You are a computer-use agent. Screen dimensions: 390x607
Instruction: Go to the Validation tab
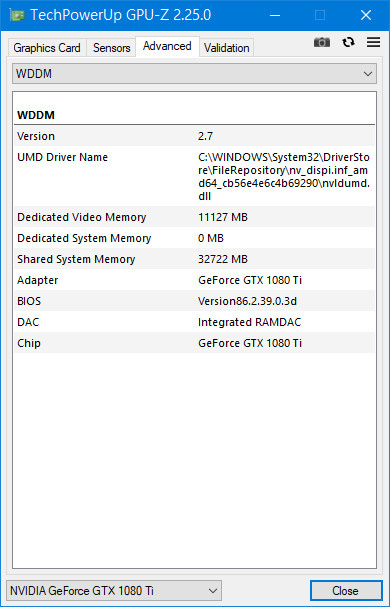click(x=227, y=48)
